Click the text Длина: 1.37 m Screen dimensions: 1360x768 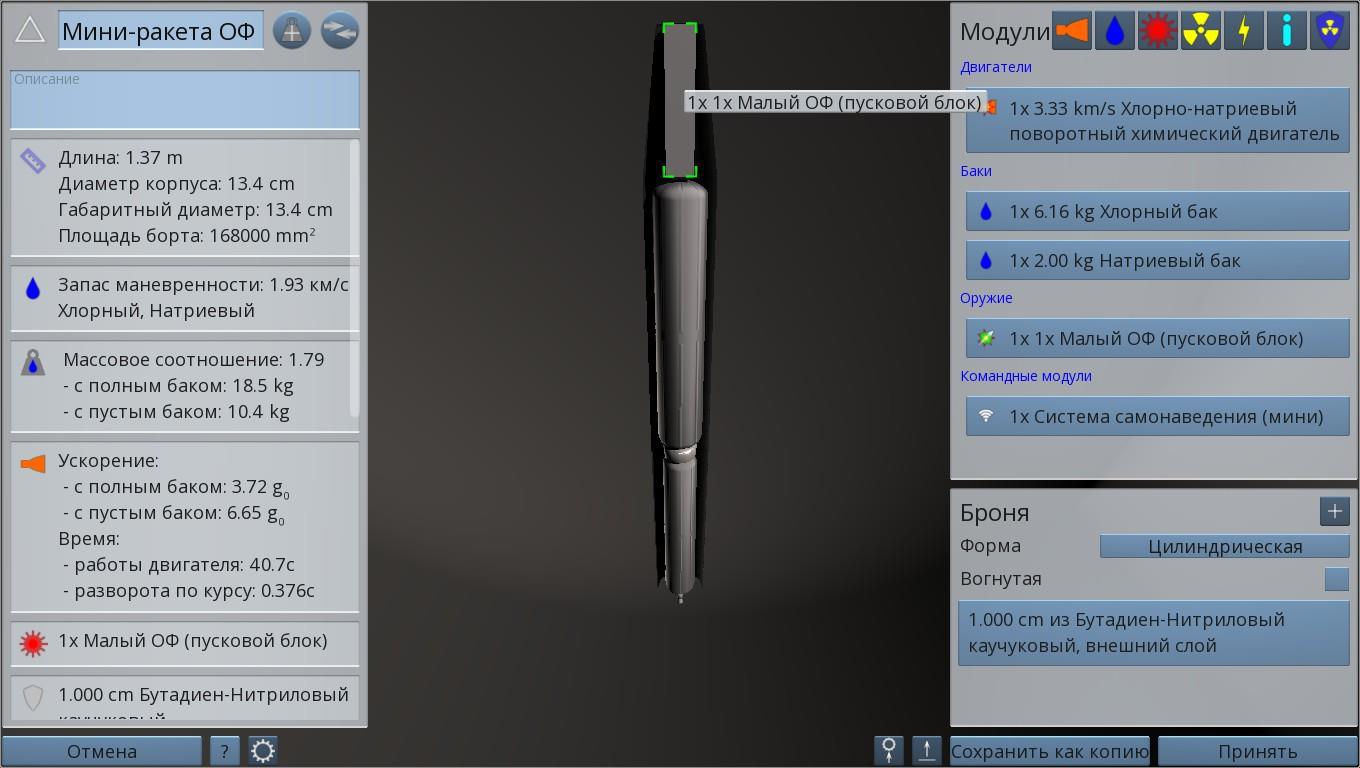[120, 158]
